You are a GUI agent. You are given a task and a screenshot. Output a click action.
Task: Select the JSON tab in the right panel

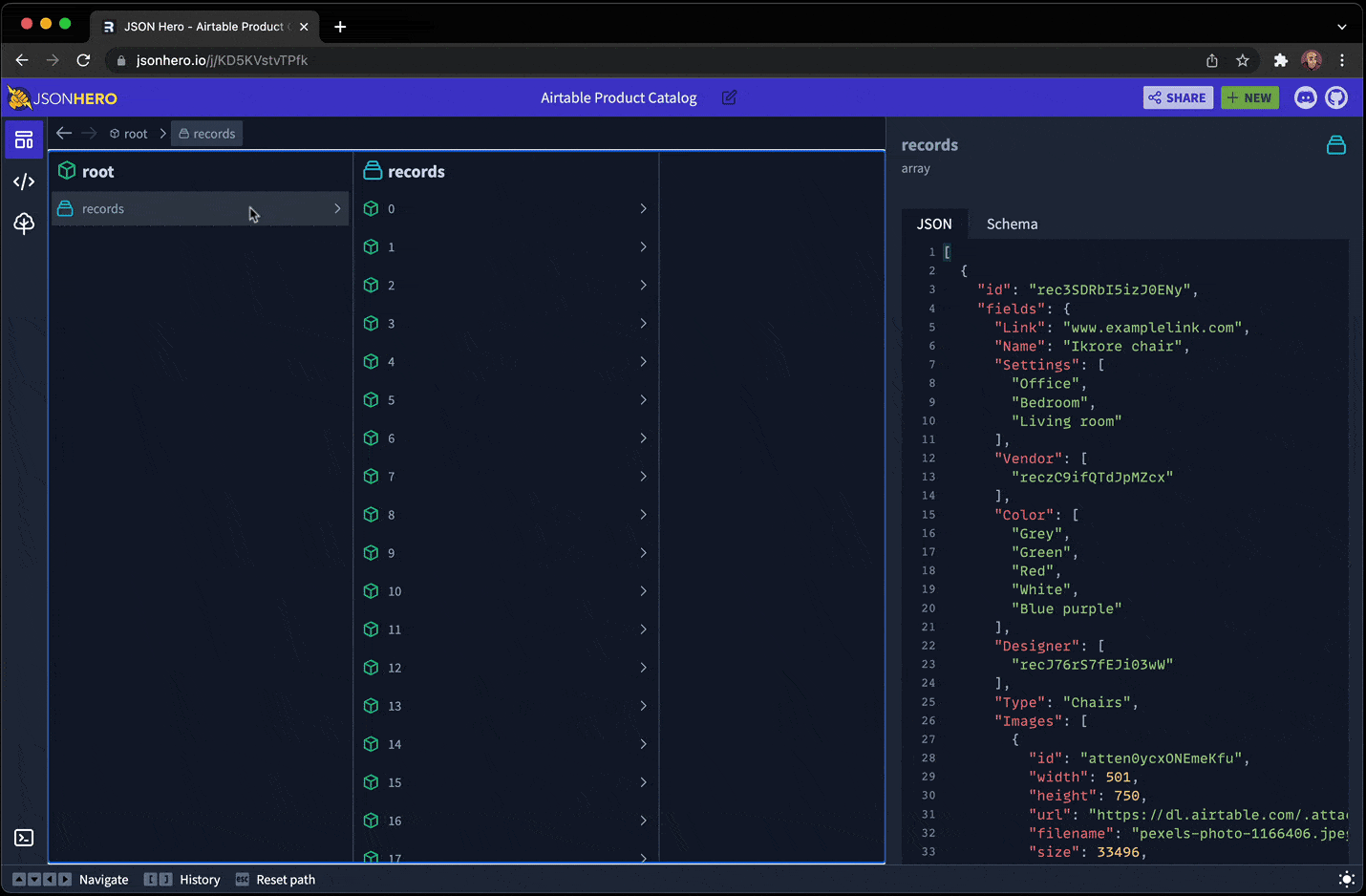934,224
